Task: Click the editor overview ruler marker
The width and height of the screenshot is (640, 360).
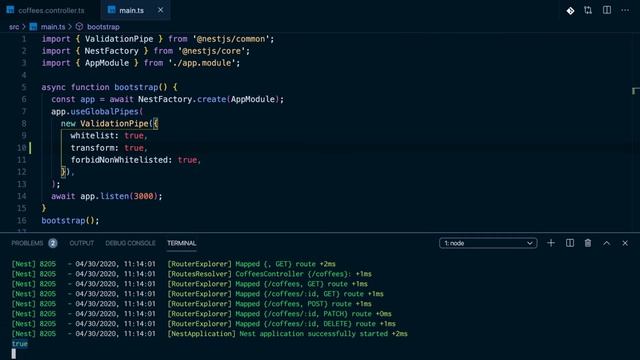Action: click(x=636, y=91)
